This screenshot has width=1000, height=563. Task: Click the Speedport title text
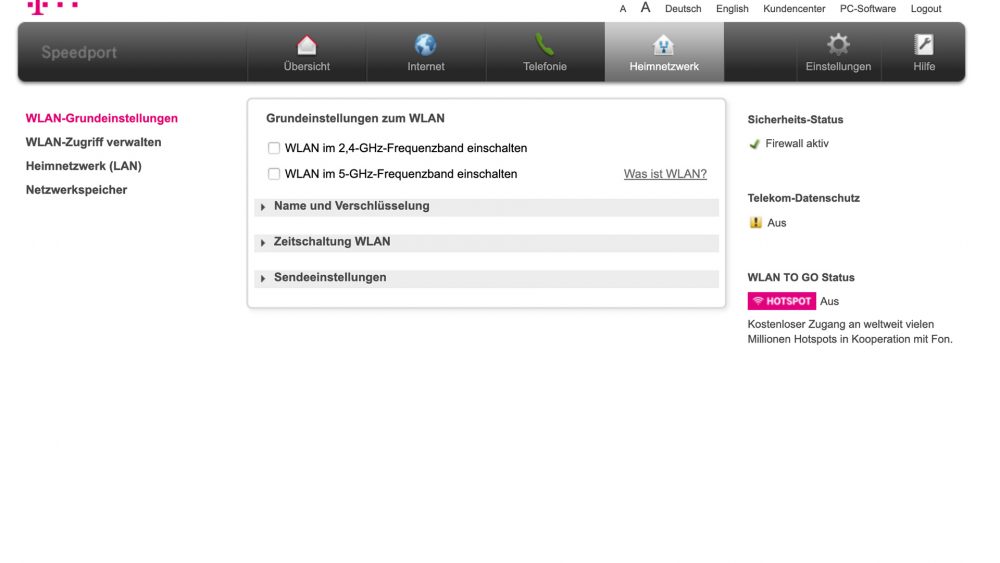tap(79, 52)
